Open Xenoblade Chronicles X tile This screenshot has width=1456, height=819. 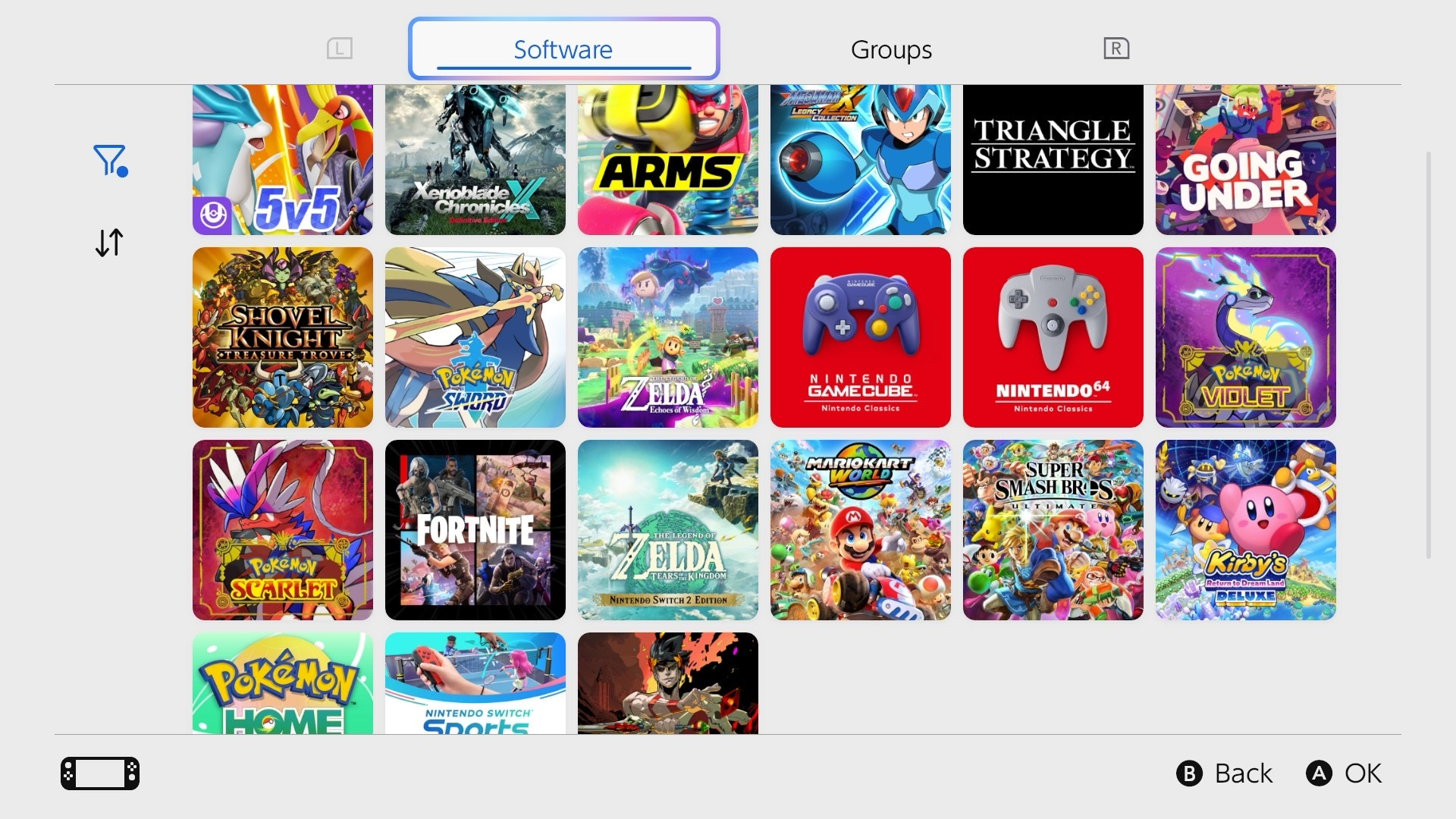475,160
